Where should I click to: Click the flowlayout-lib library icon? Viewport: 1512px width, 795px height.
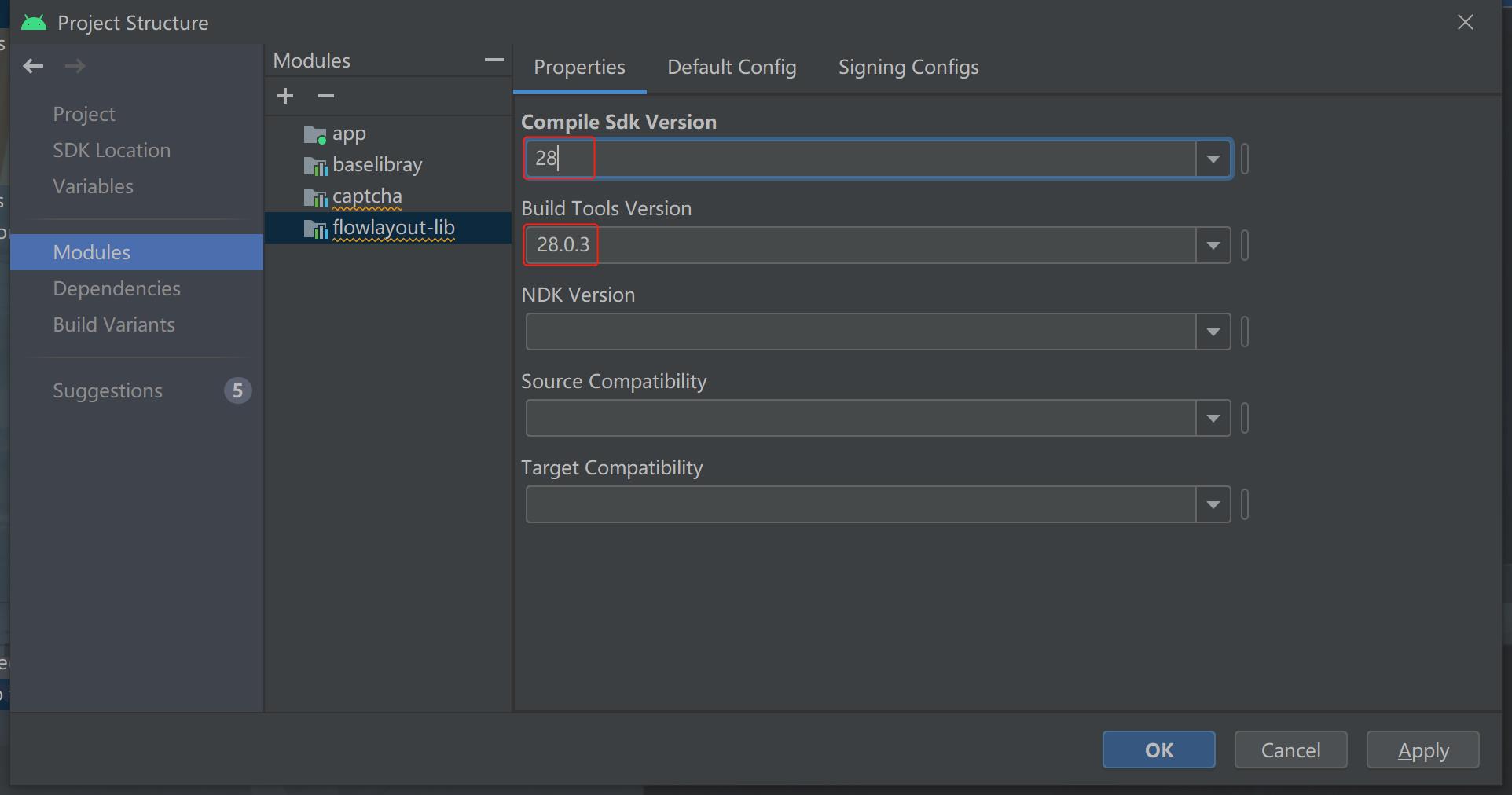315,229
